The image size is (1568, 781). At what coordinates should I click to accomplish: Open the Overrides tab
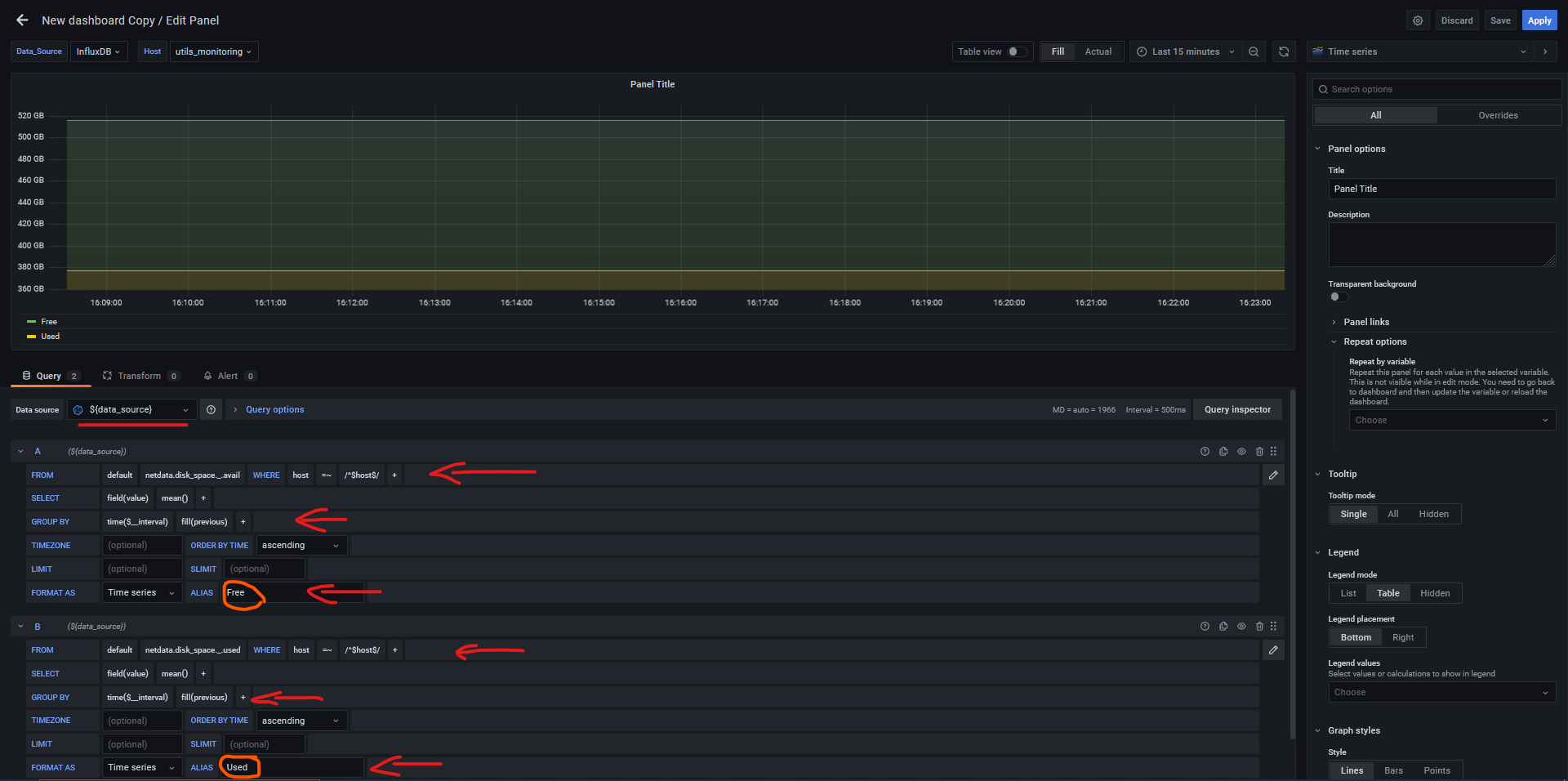1498,115
